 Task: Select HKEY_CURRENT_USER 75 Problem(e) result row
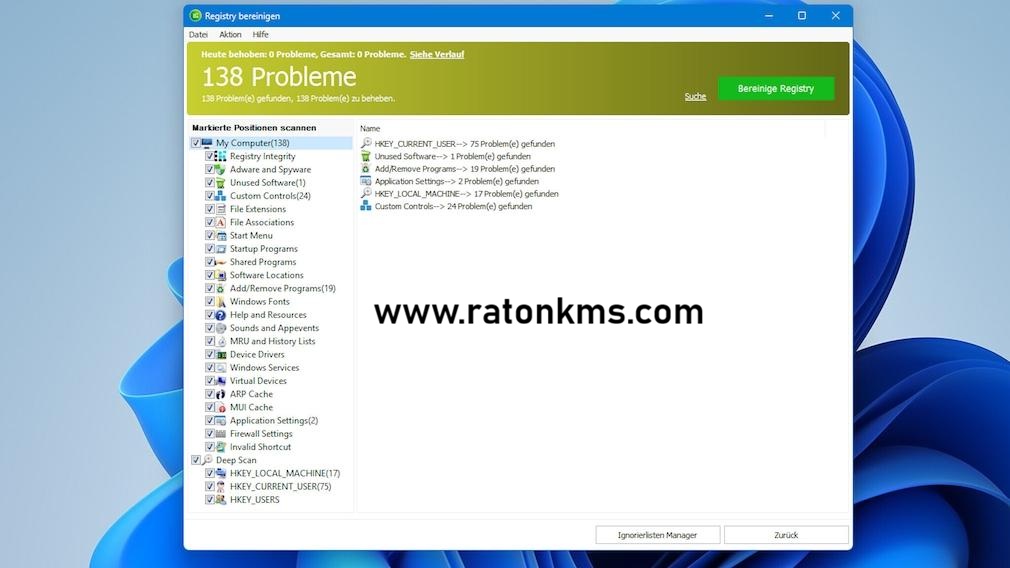pos(457,144)
